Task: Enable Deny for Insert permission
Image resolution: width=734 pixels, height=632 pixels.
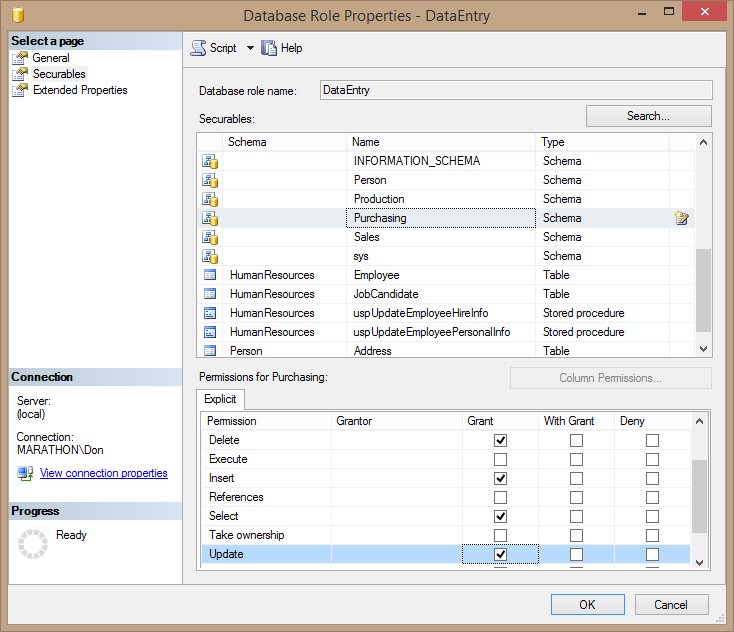Action: click(652, 478)
